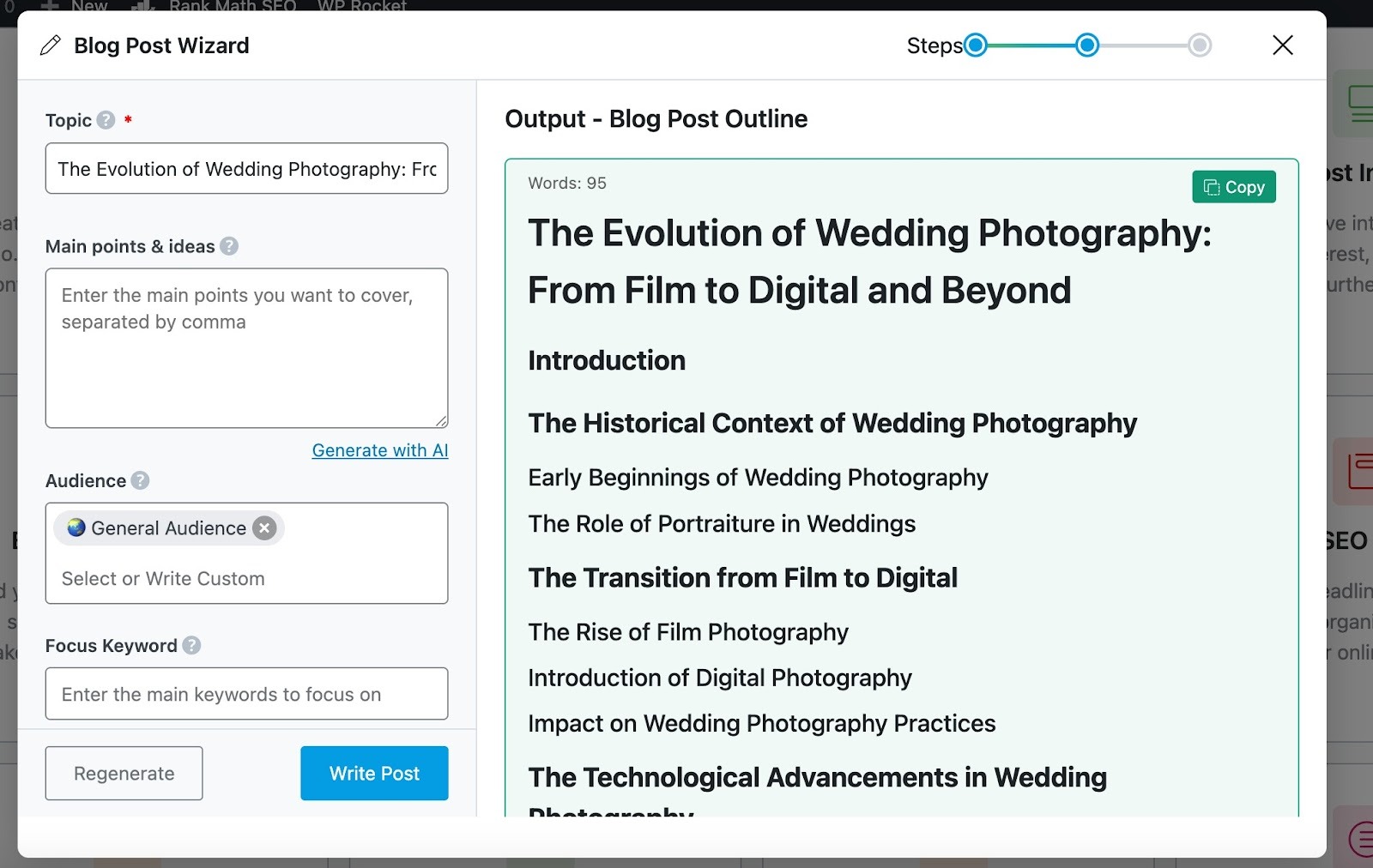Click the Topic text field
The width and height of the screenshot is (1373, 868).
point(246,169)
